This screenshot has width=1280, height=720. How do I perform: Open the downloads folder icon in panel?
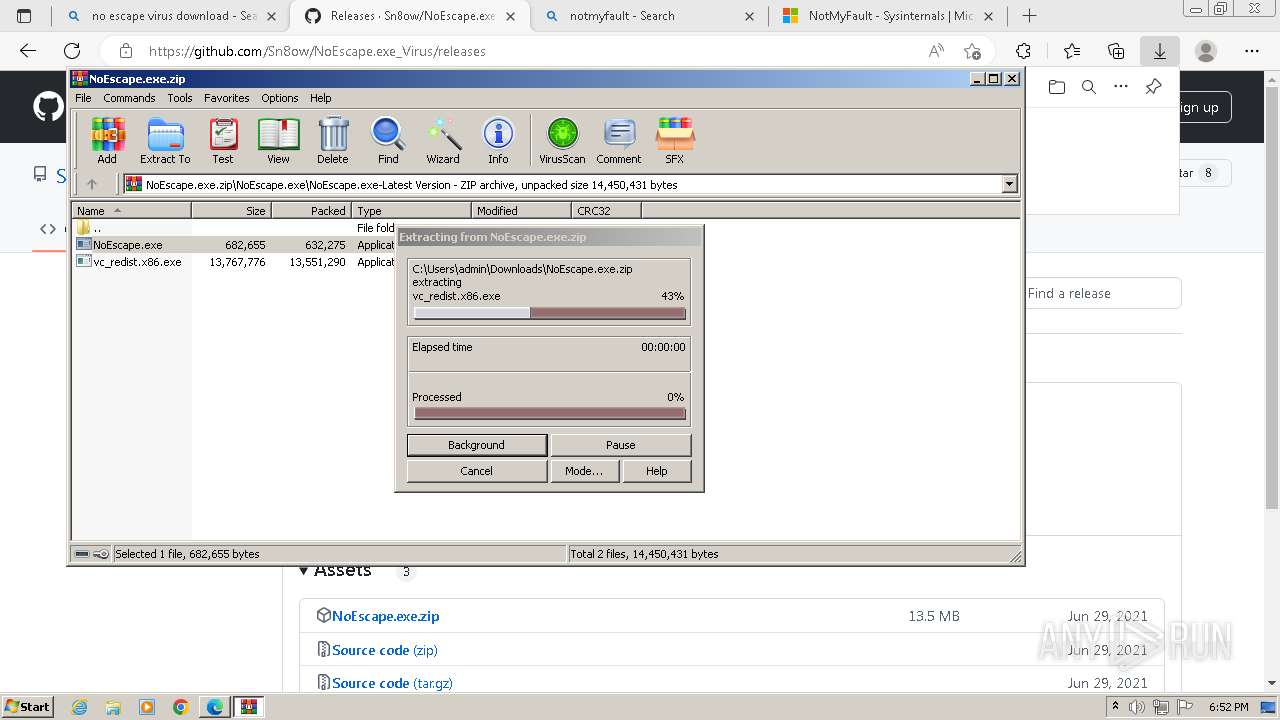pos(1057,87)
